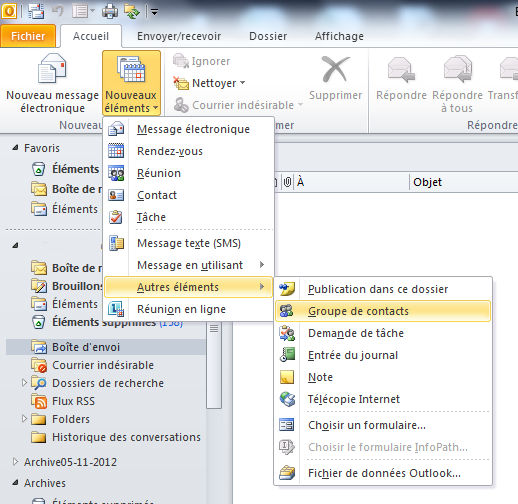Select the Boîte d'envoi folder

click(105, 347)
